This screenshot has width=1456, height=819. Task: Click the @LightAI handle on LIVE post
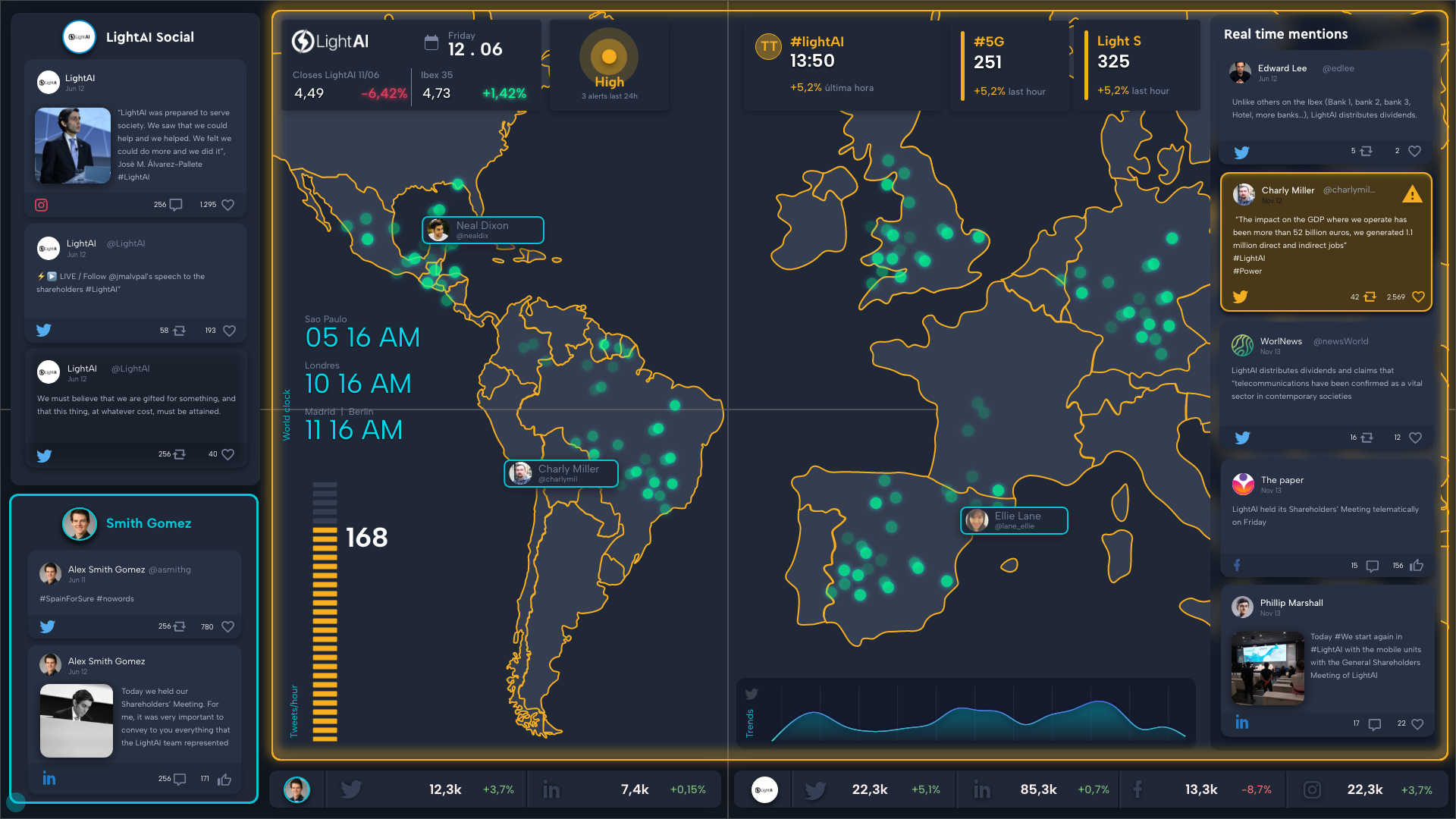(x=126, y=243)
